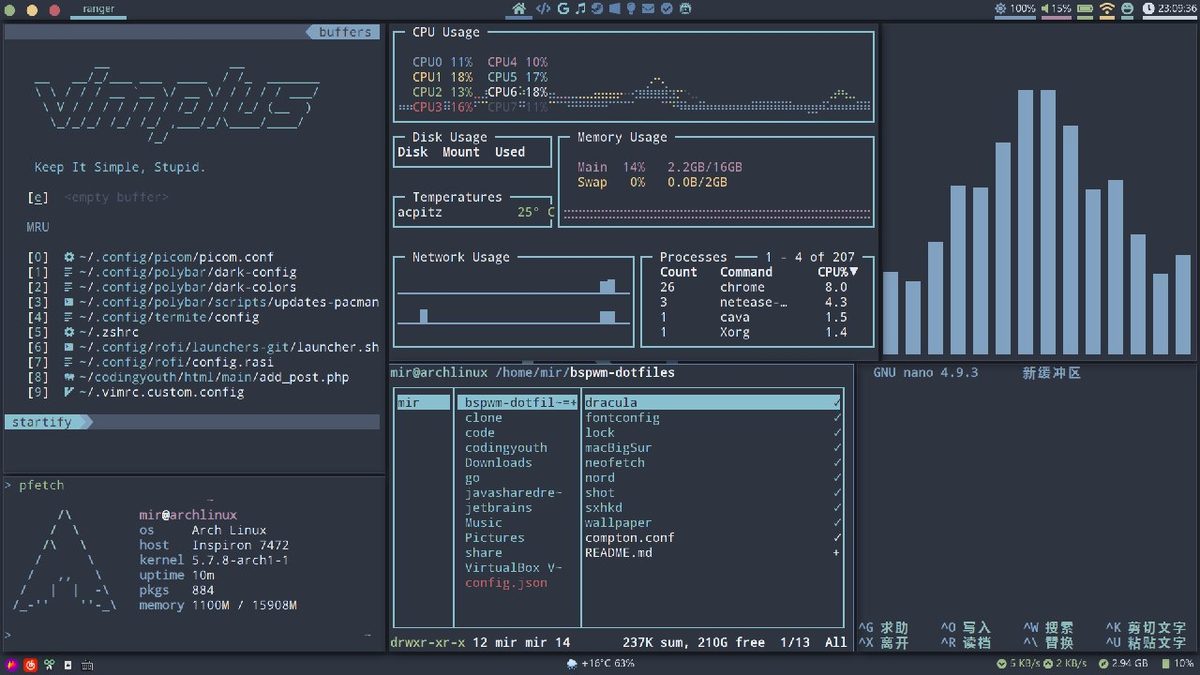Click the upload speed icon at 2 KB/s
The height and width of the screenshot is (675, 1200).
coord(1049,665)
